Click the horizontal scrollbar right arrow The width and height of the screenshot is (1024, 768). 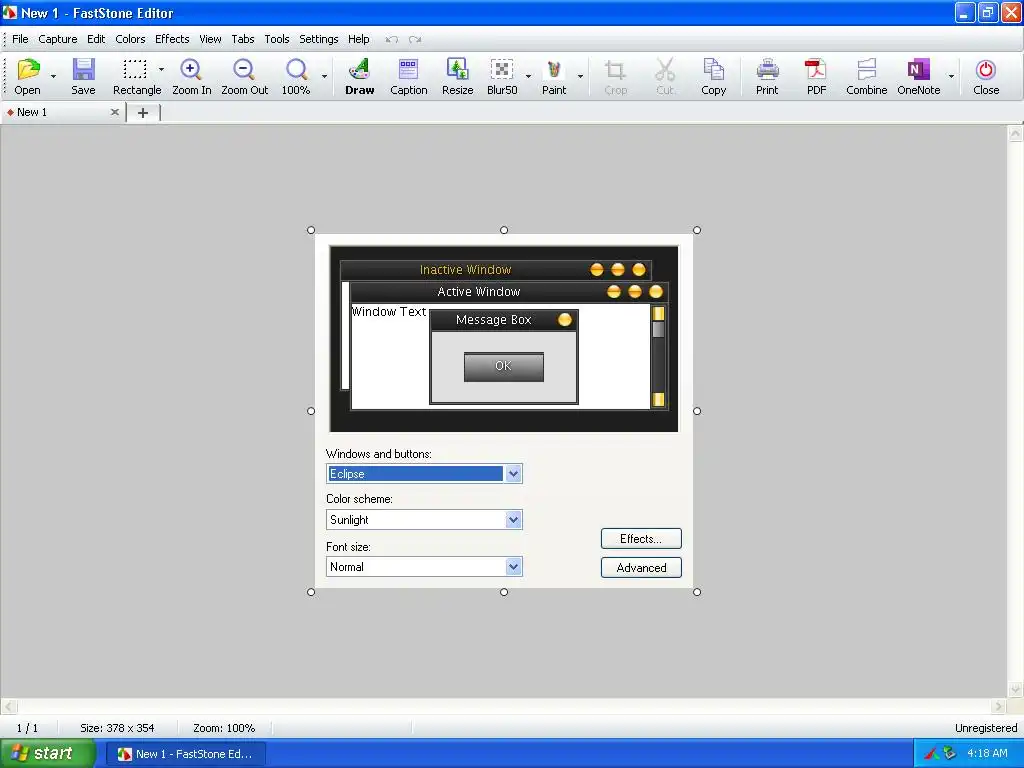coord(998,706)
